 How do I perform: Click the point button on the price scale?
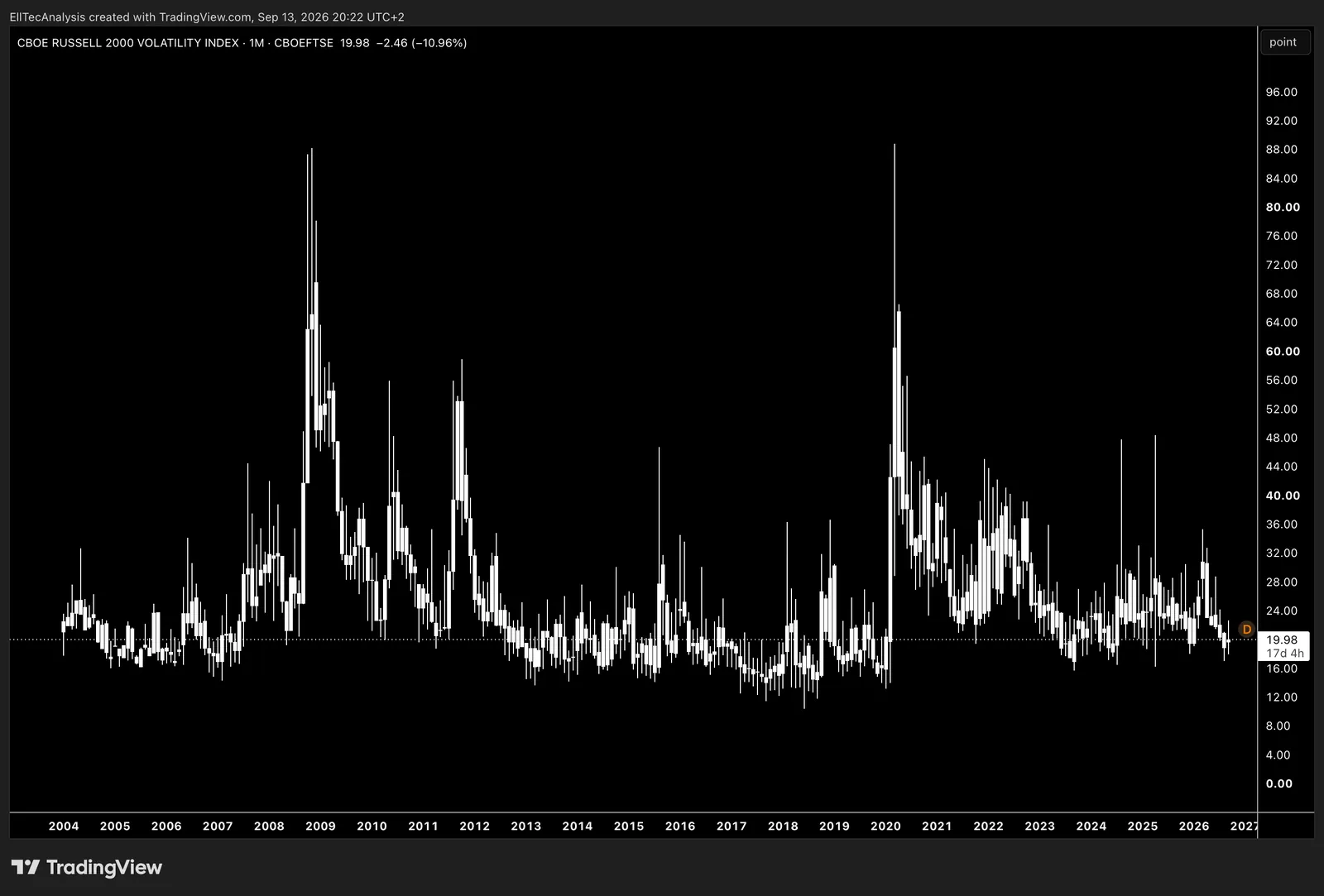(x=1283, y=42)
